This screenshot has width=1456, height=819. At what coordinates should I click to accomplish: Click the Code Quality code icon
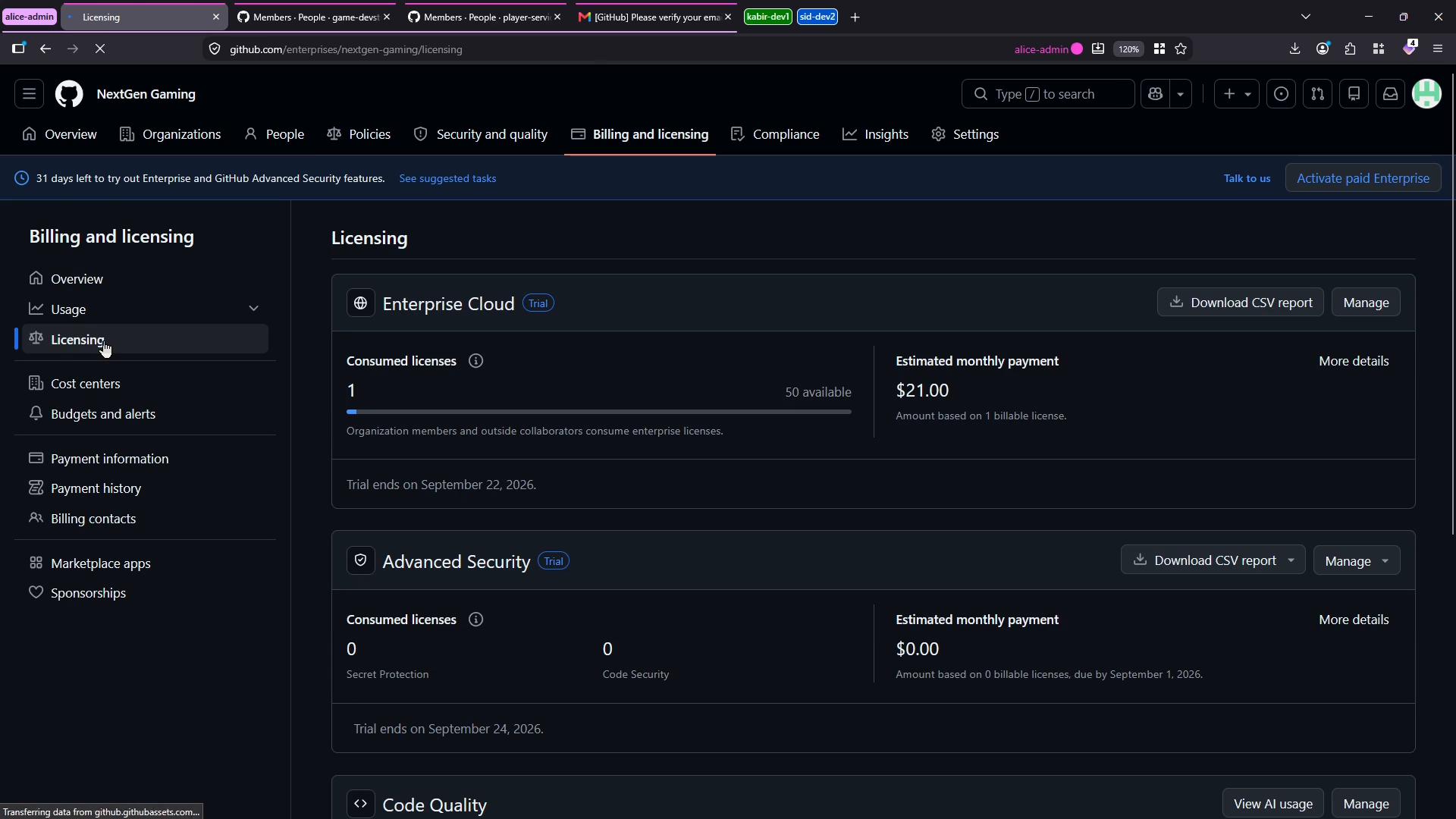click(360, 804)
